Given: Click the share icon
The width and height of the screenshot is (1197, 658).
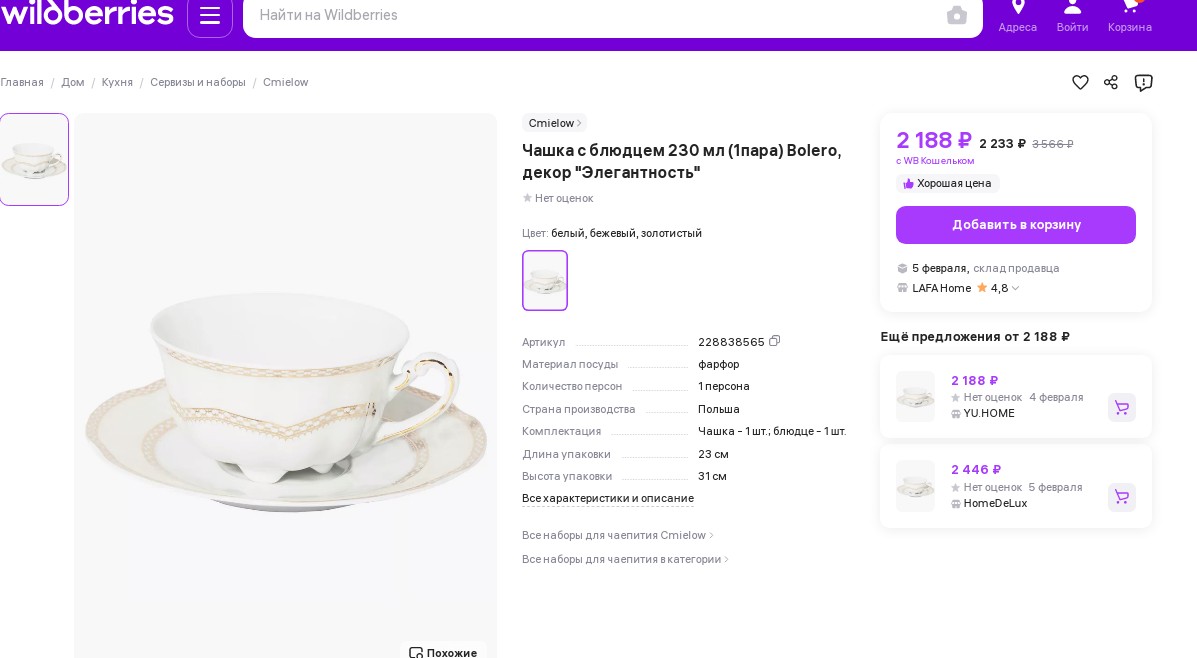Looking at the screenshot, I should pos(1111,82).
